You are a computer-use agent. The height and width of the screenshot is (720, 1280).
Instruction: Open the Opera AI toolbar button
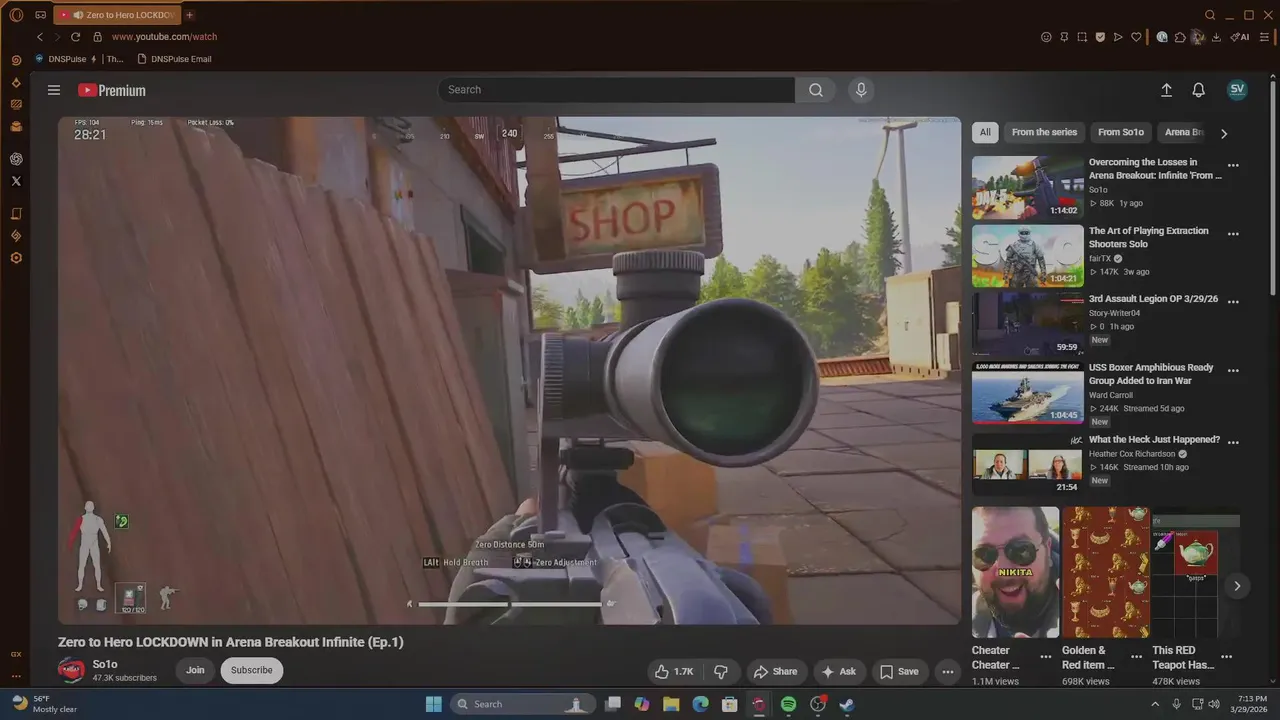(1240, 37)
